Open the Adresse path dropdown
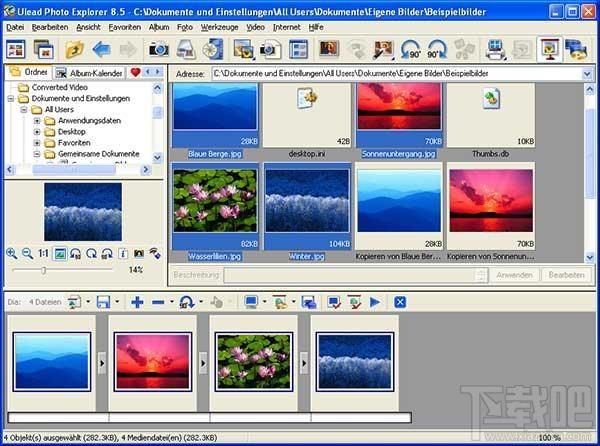This screenshot has width=600, height=446. coord(587,74)
